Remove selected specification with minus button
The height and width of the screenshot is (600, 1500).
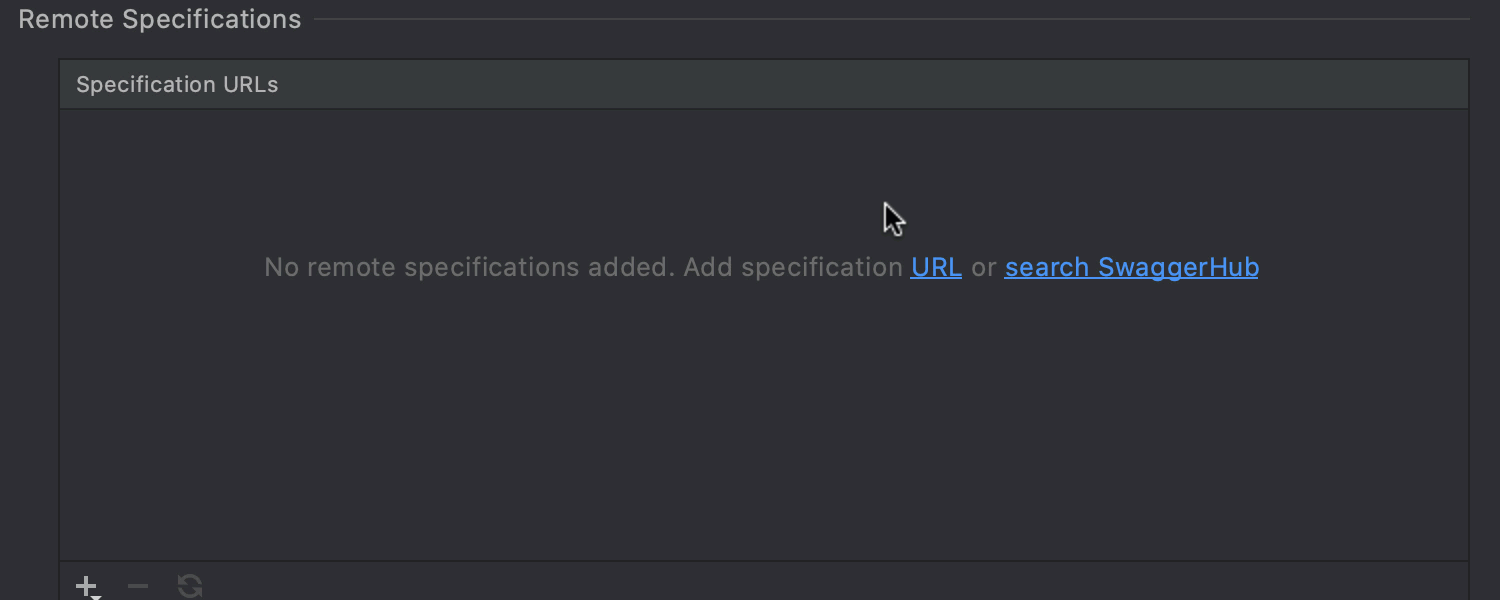138,586
